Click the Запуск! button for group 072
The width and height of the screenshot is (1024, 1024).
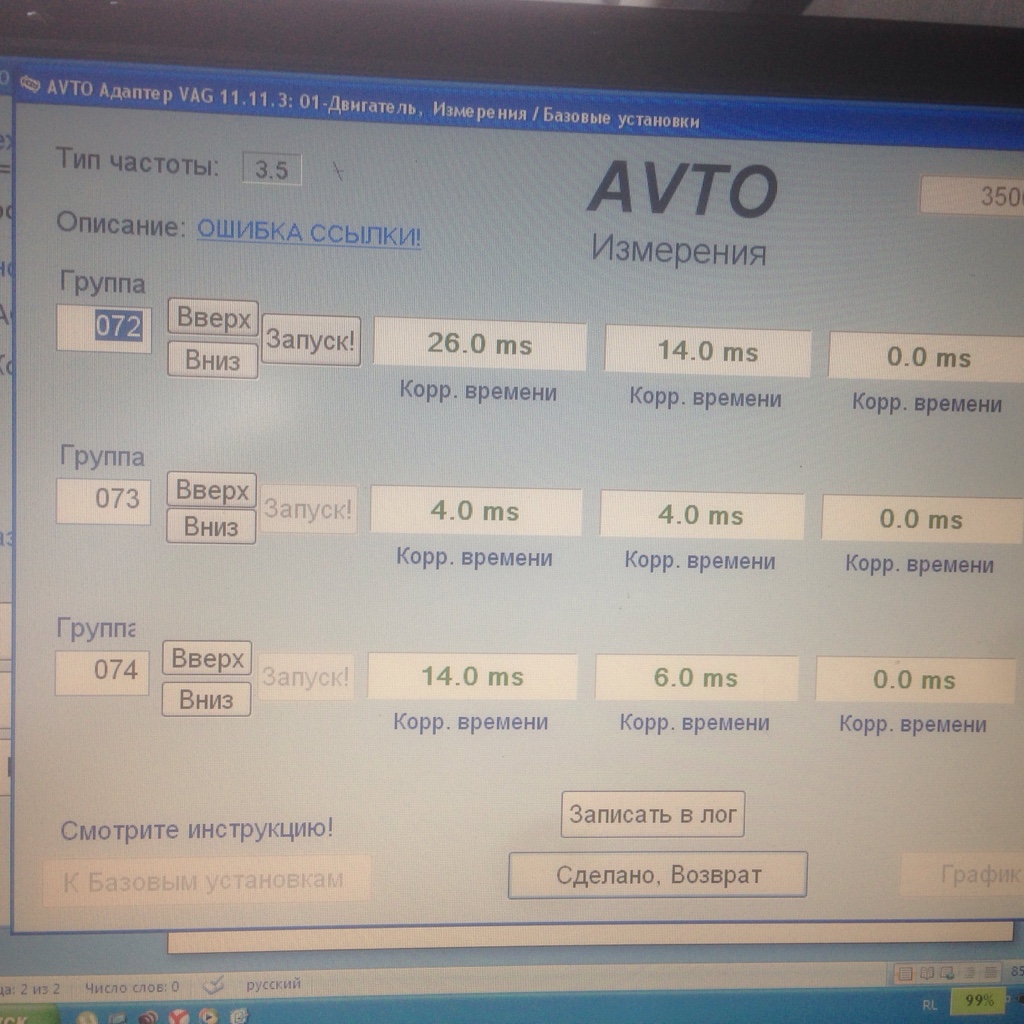coord(310,341)
